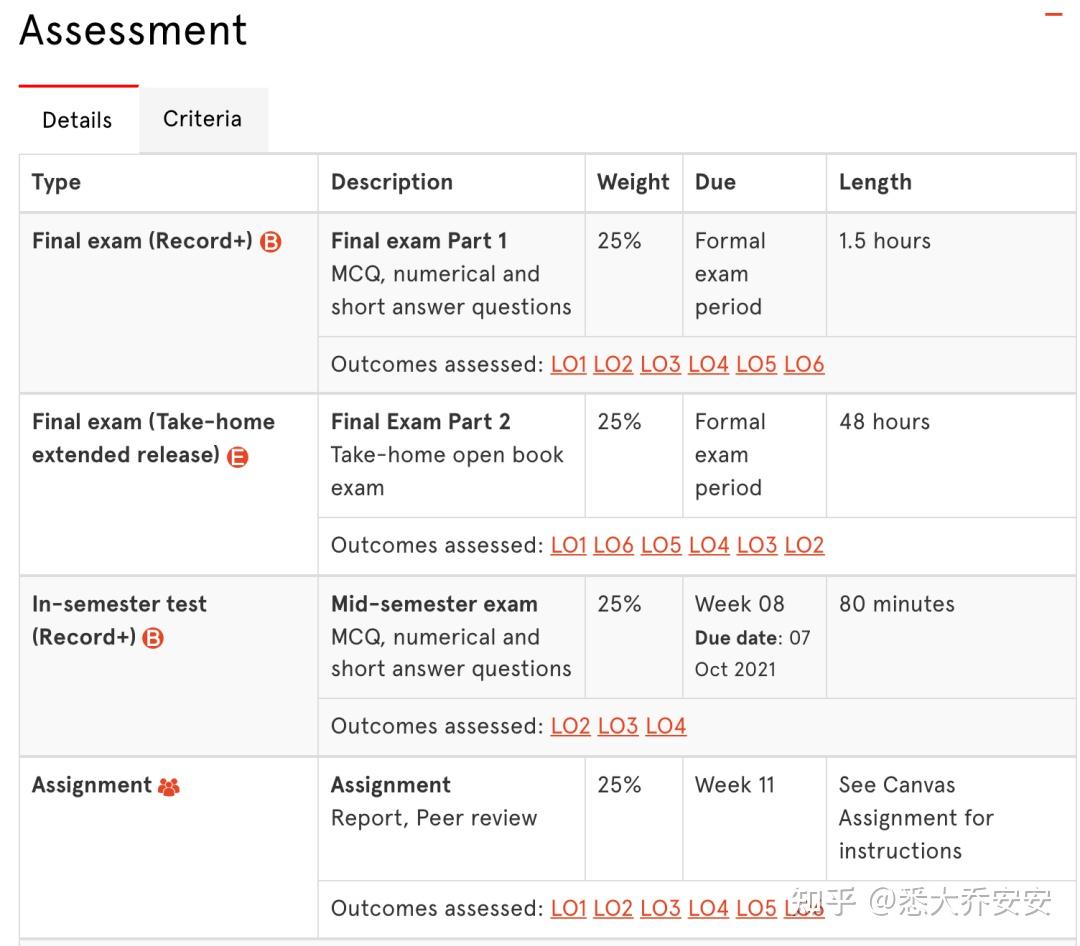Click LO4 link in Assignment outcomes row
Viewport: 1080px width, 946px height.
click(x=708, y=909)
